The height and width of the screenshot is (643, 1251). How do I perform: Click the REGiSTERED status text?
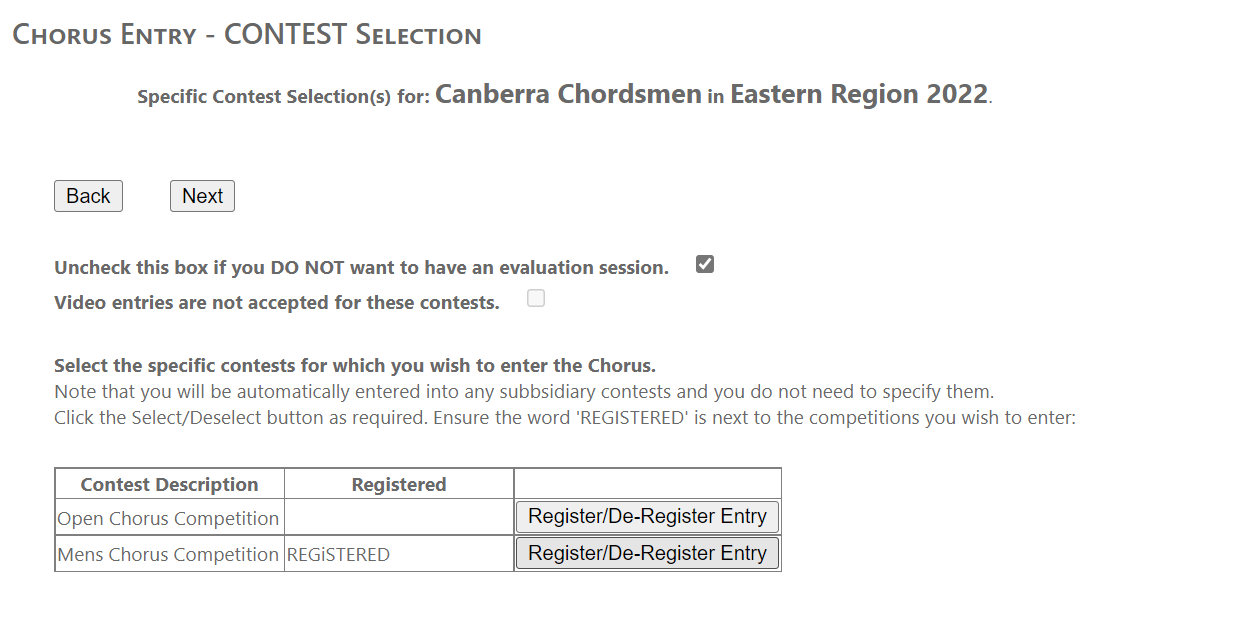click(x=338, y=555)
